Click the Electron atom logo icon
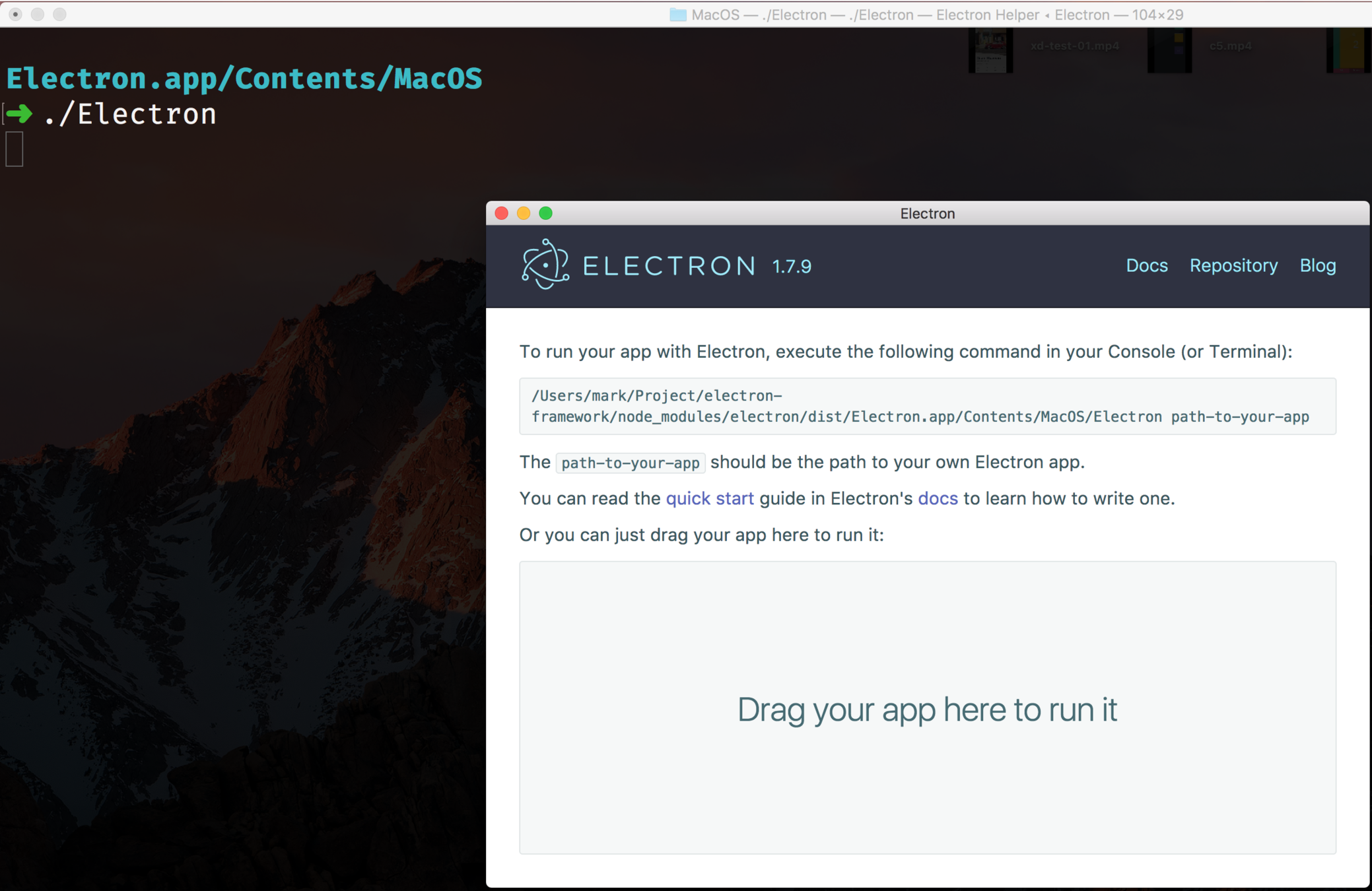 [545, 265]
